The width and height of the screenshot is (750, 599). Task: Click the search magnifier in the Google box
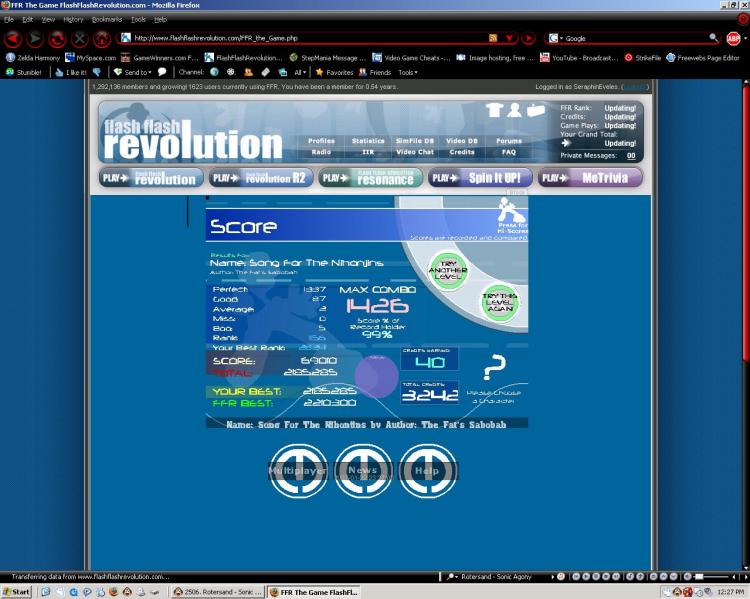(x=713, y=37)
